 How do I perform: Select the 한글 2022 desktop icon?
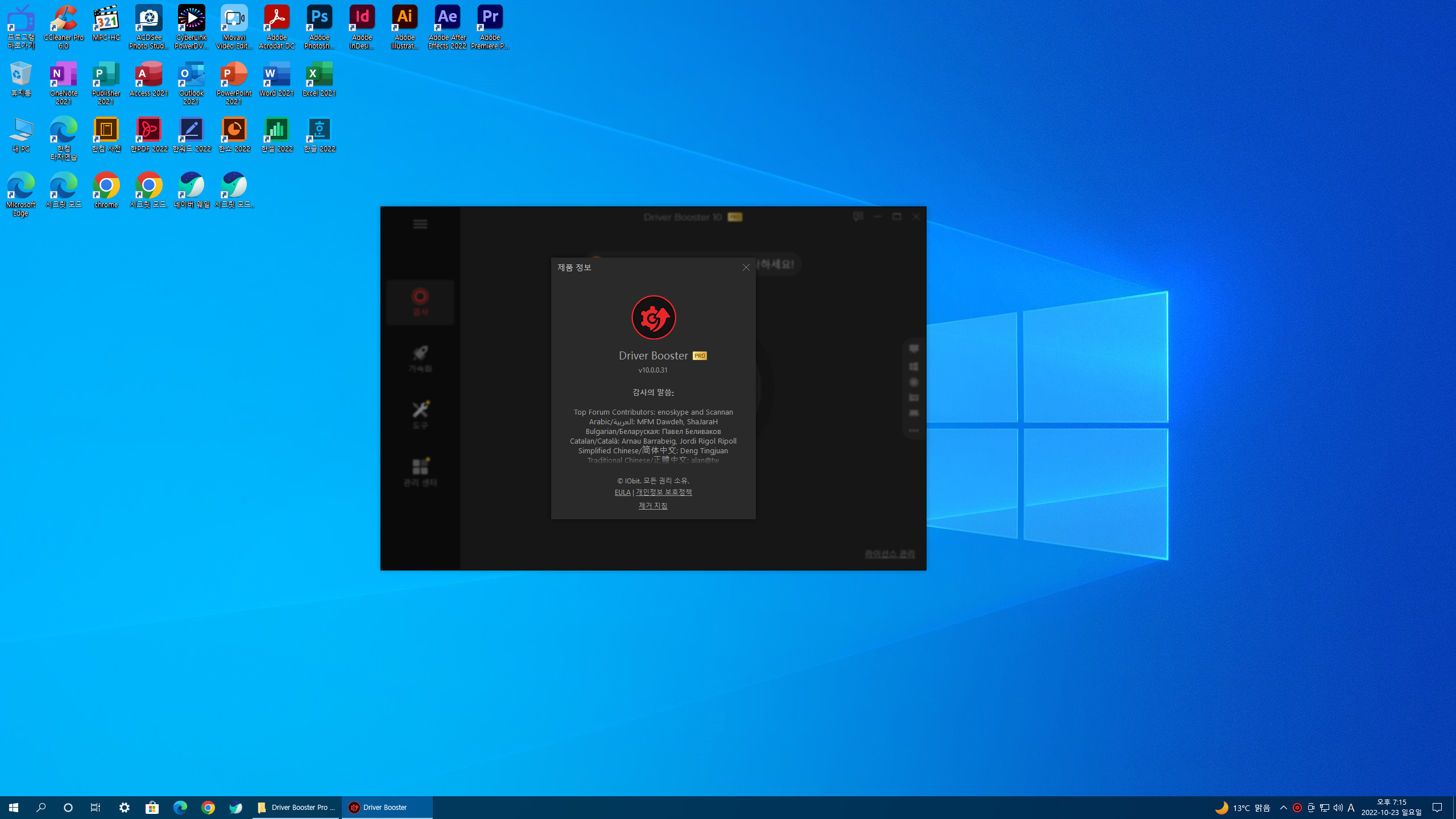[319, 135]
